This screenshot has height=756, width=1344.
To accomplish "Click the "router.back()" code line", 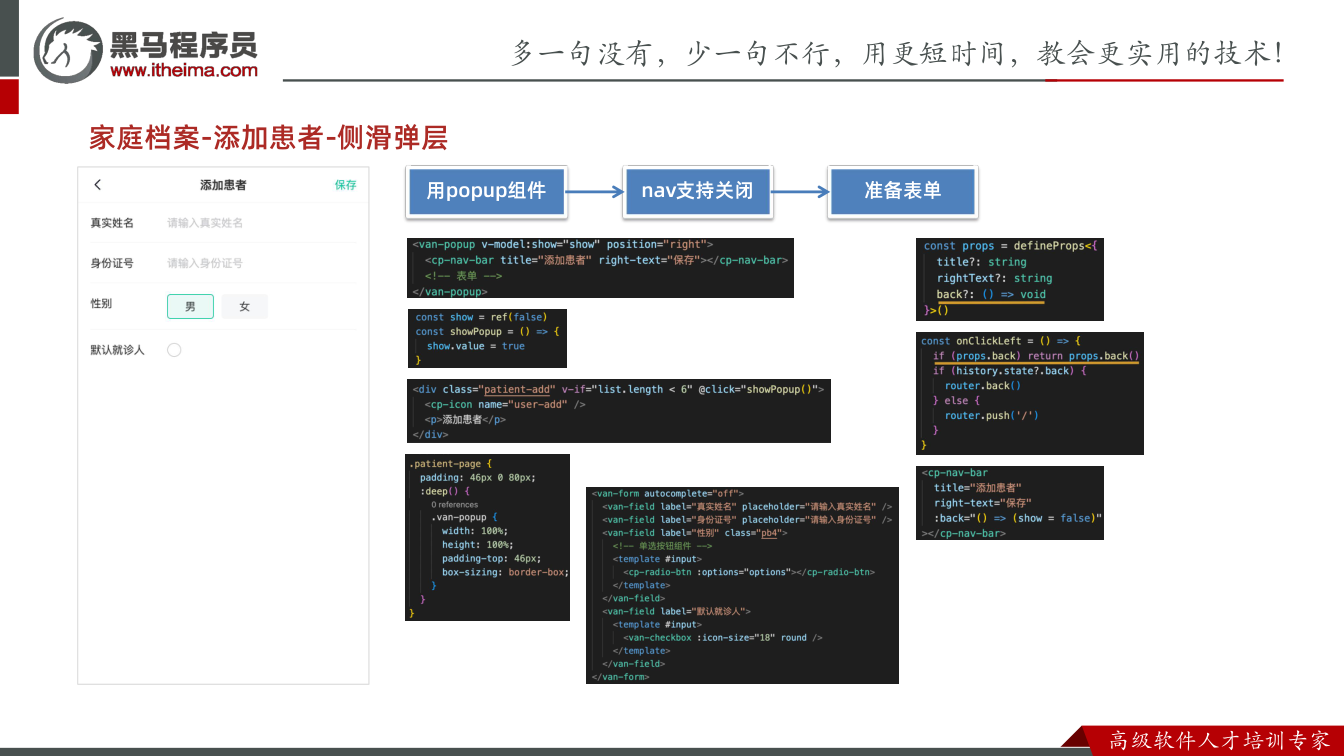I will (x=983, y=385).
